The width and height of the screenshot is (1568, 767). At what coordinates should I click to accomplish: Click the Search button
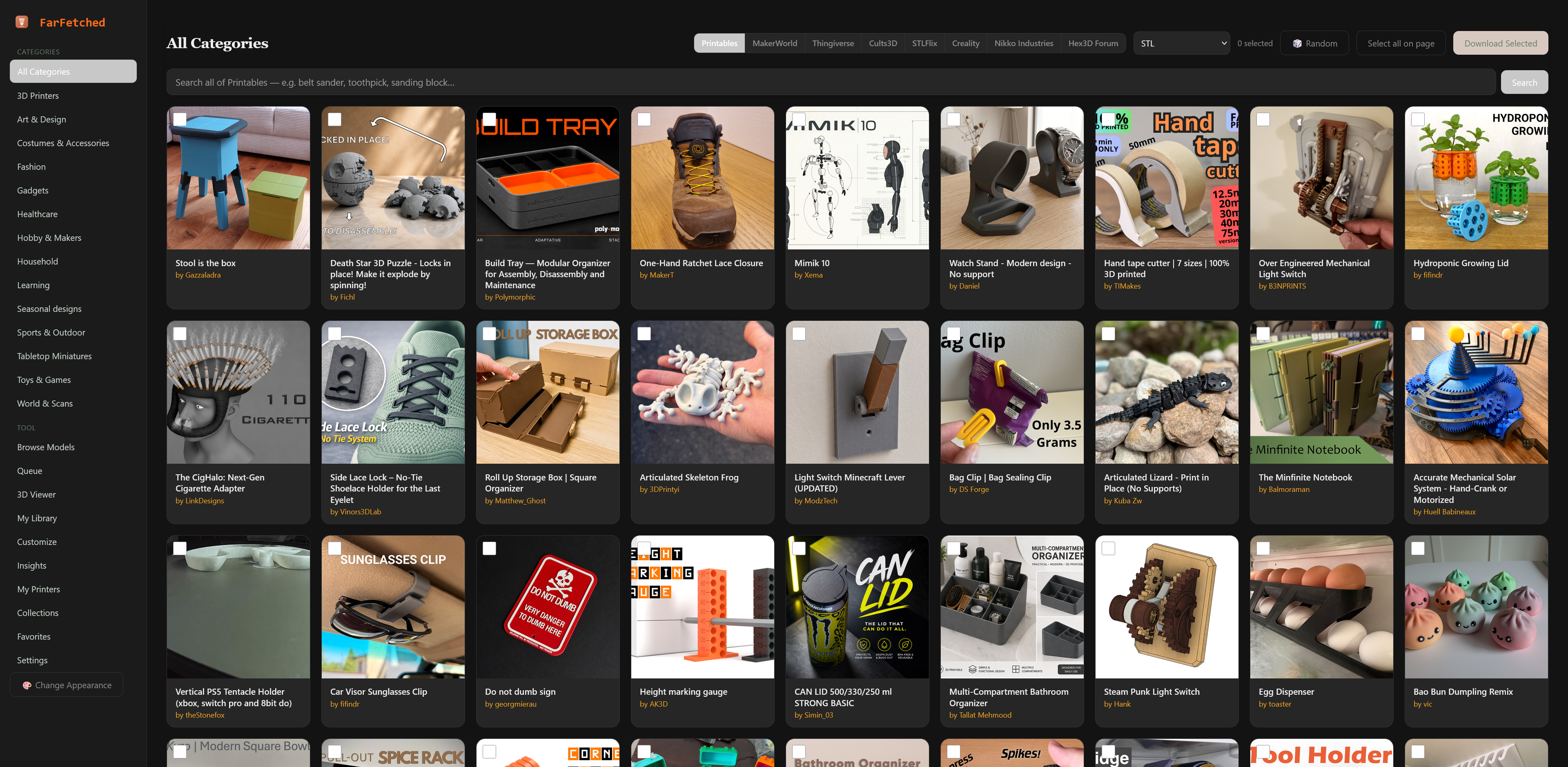[x=1524, y=82]
